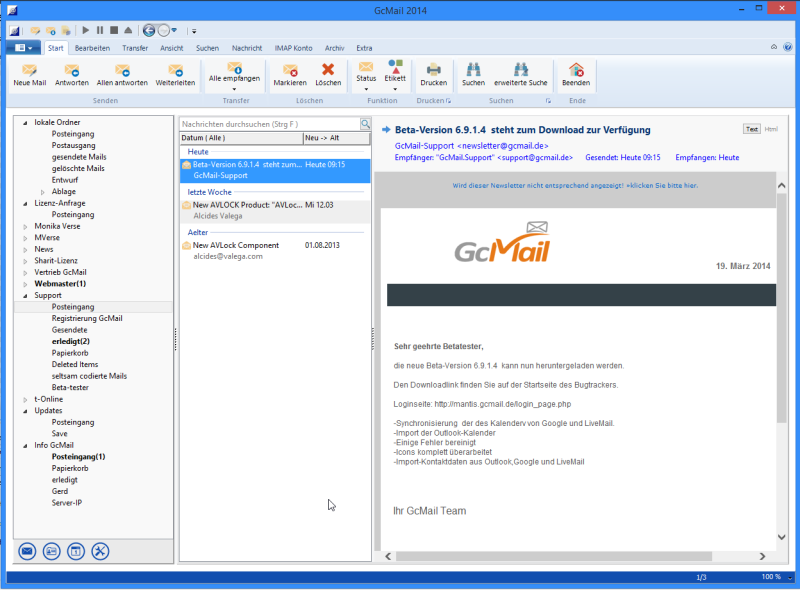
Task: Collapse the ribbon with the up caret
Action: point(774,47)
